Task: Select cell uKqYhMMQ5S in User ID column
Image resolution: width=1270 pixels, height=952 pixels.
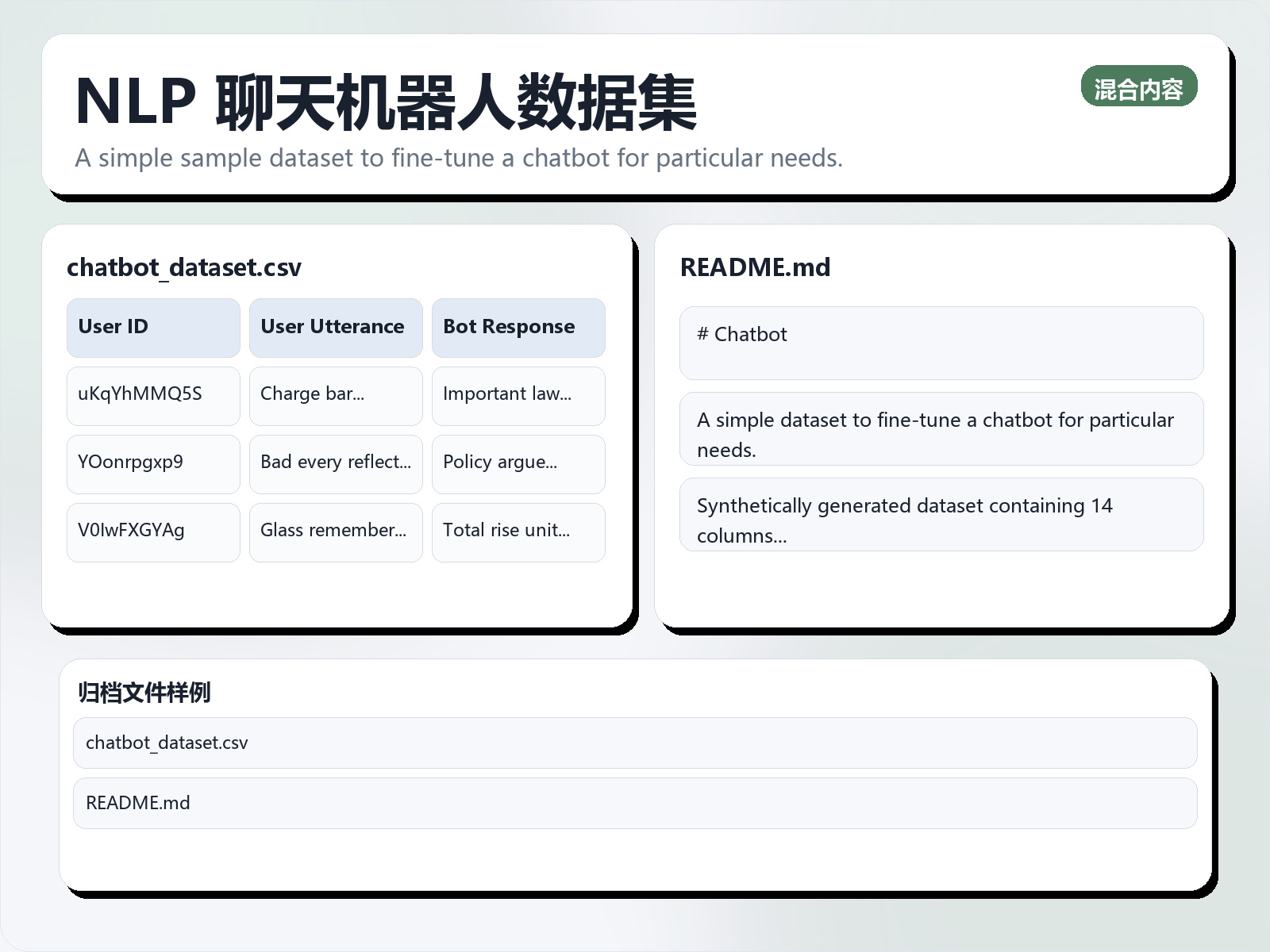Action: pos(153,395)
